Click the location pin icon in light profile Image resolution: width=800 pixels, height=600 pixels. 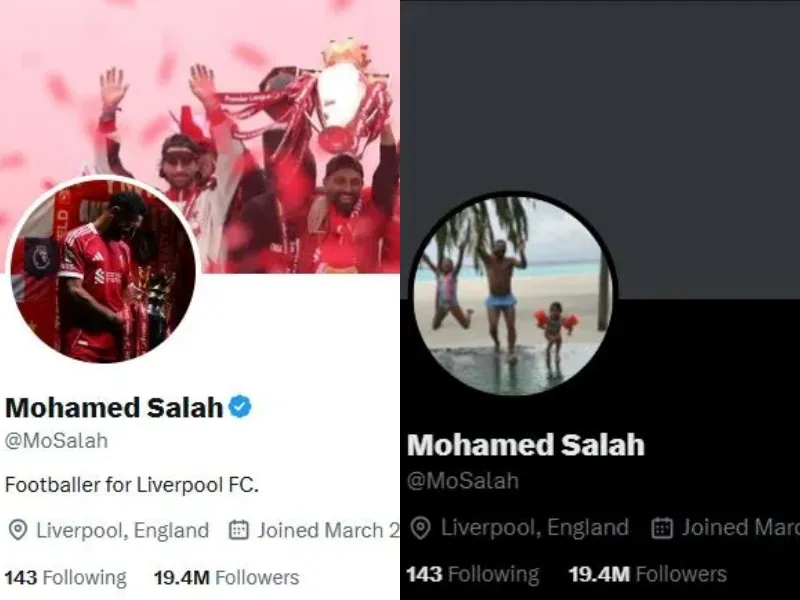(x=18, y=530)
